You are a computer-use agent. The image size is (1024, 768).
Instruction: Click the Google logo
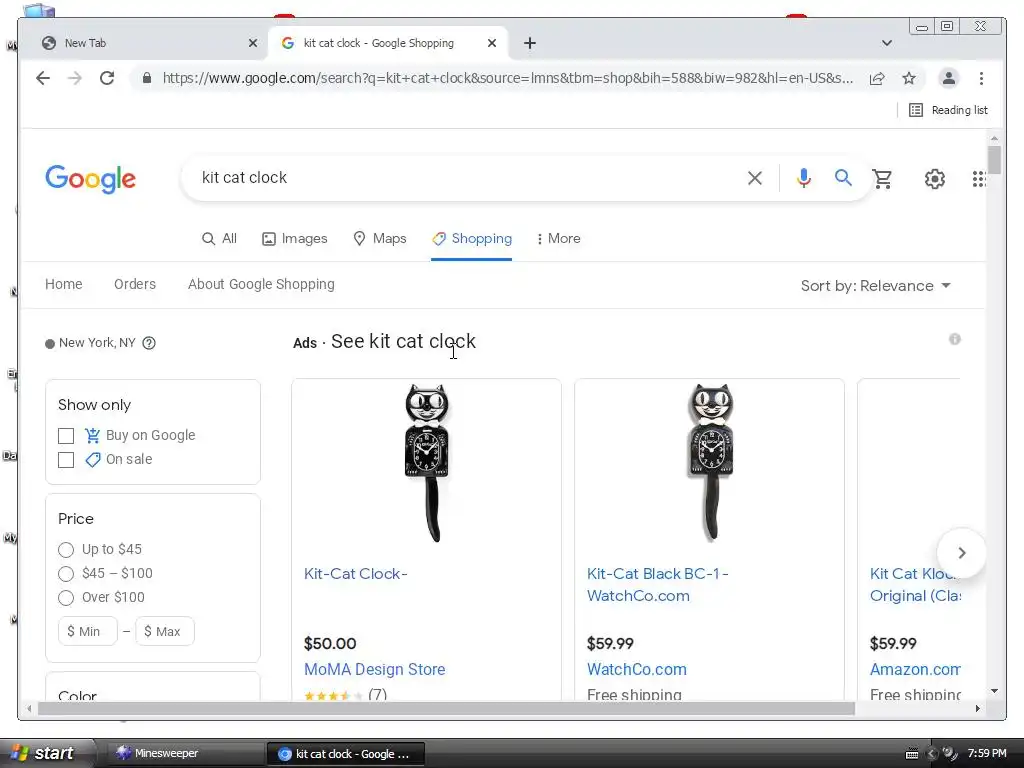pyautogui.click(x=90, y=179)
